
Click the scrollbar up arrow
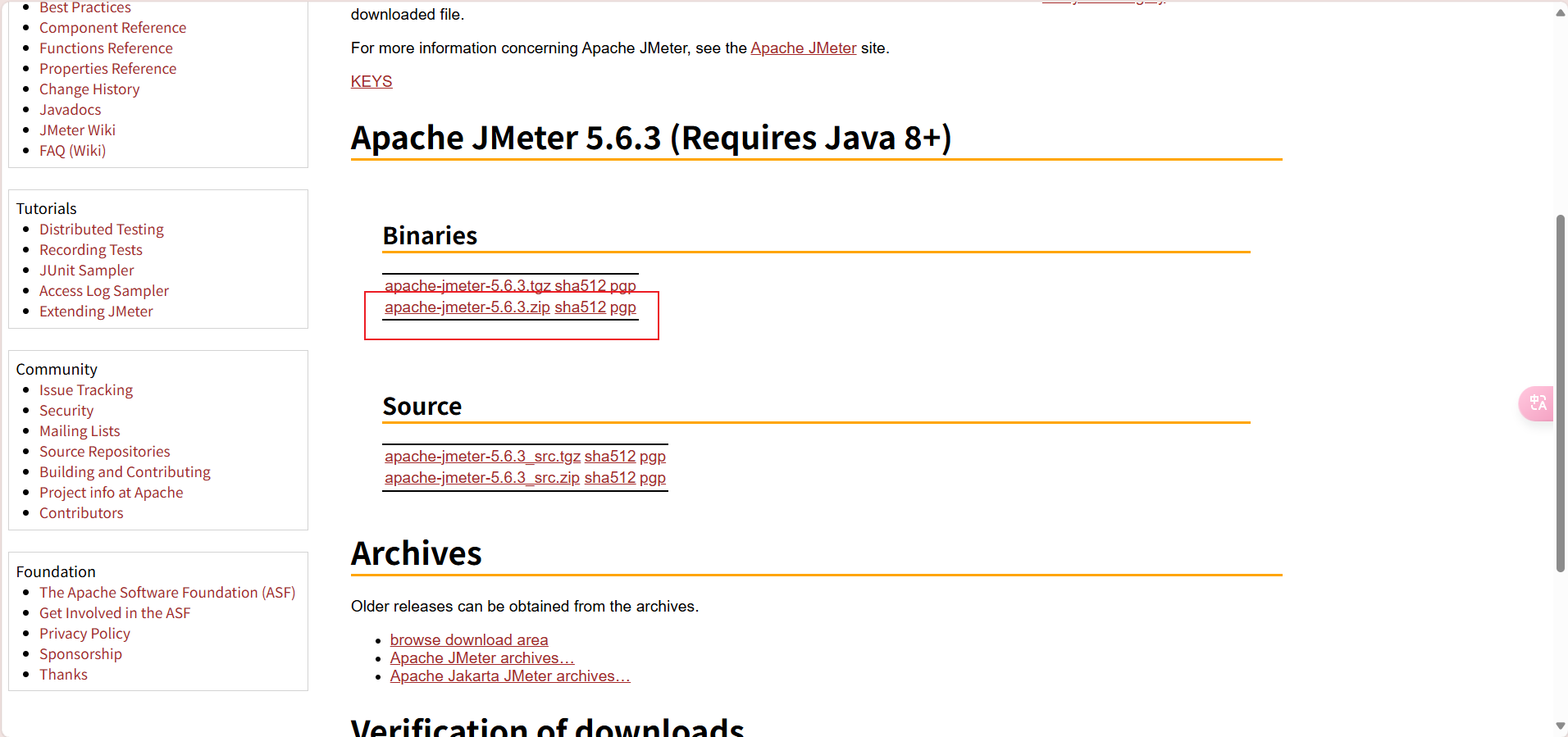(1561, 12)
